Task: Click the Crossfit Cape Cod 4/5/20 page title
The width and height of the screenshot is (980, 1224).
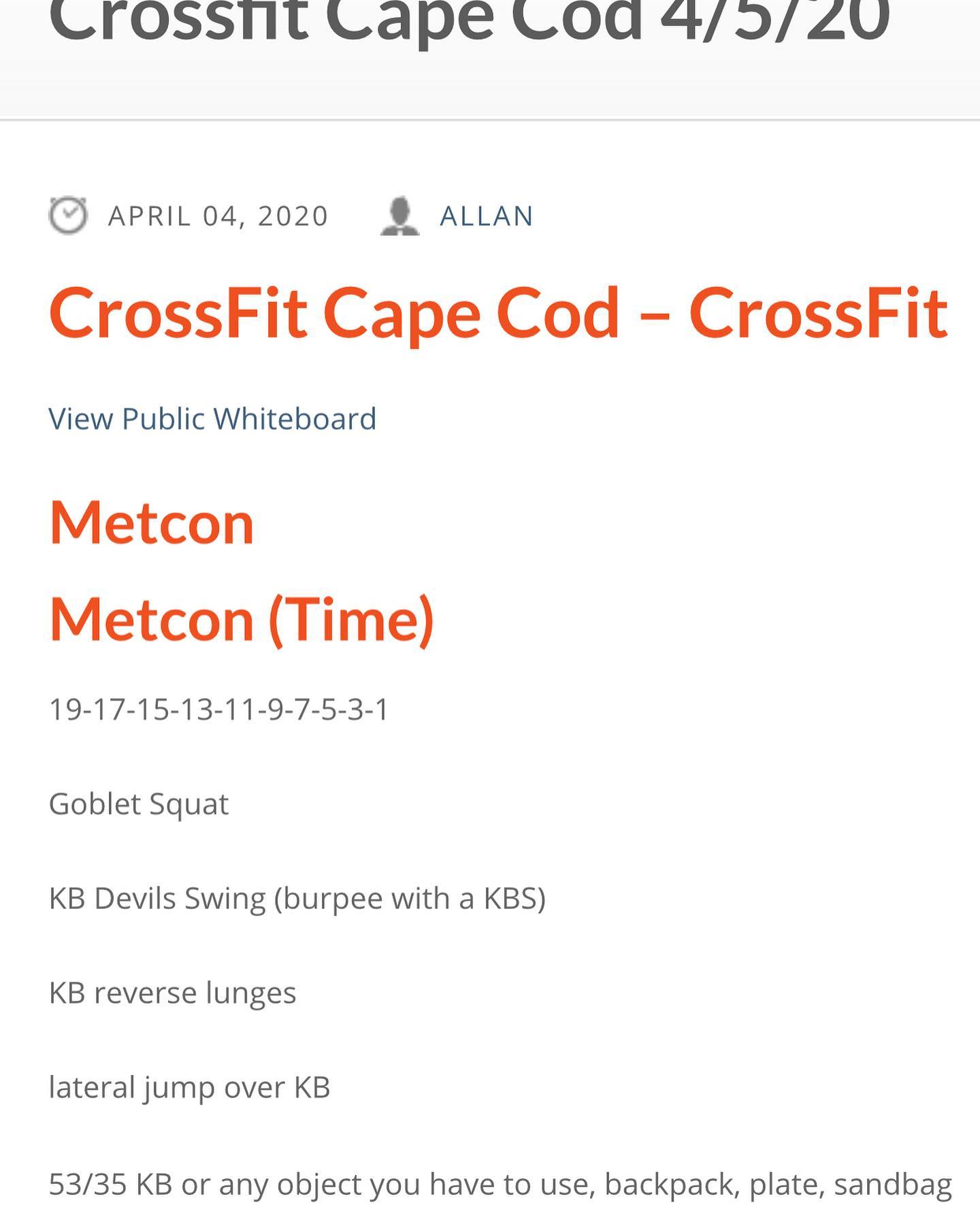Action: 469,20
